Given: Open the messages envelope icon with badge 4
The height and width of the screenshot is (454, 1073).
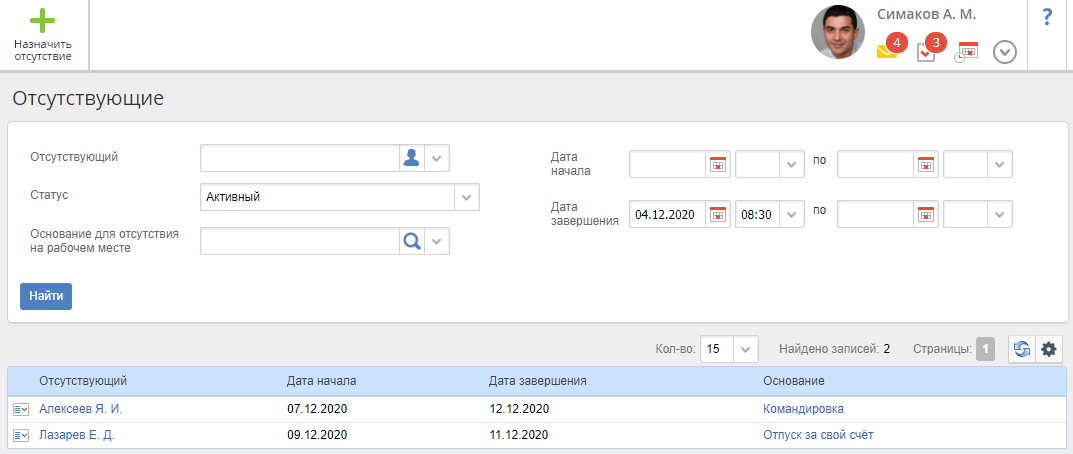Looking at the screenshot, I should click(887, 51).
